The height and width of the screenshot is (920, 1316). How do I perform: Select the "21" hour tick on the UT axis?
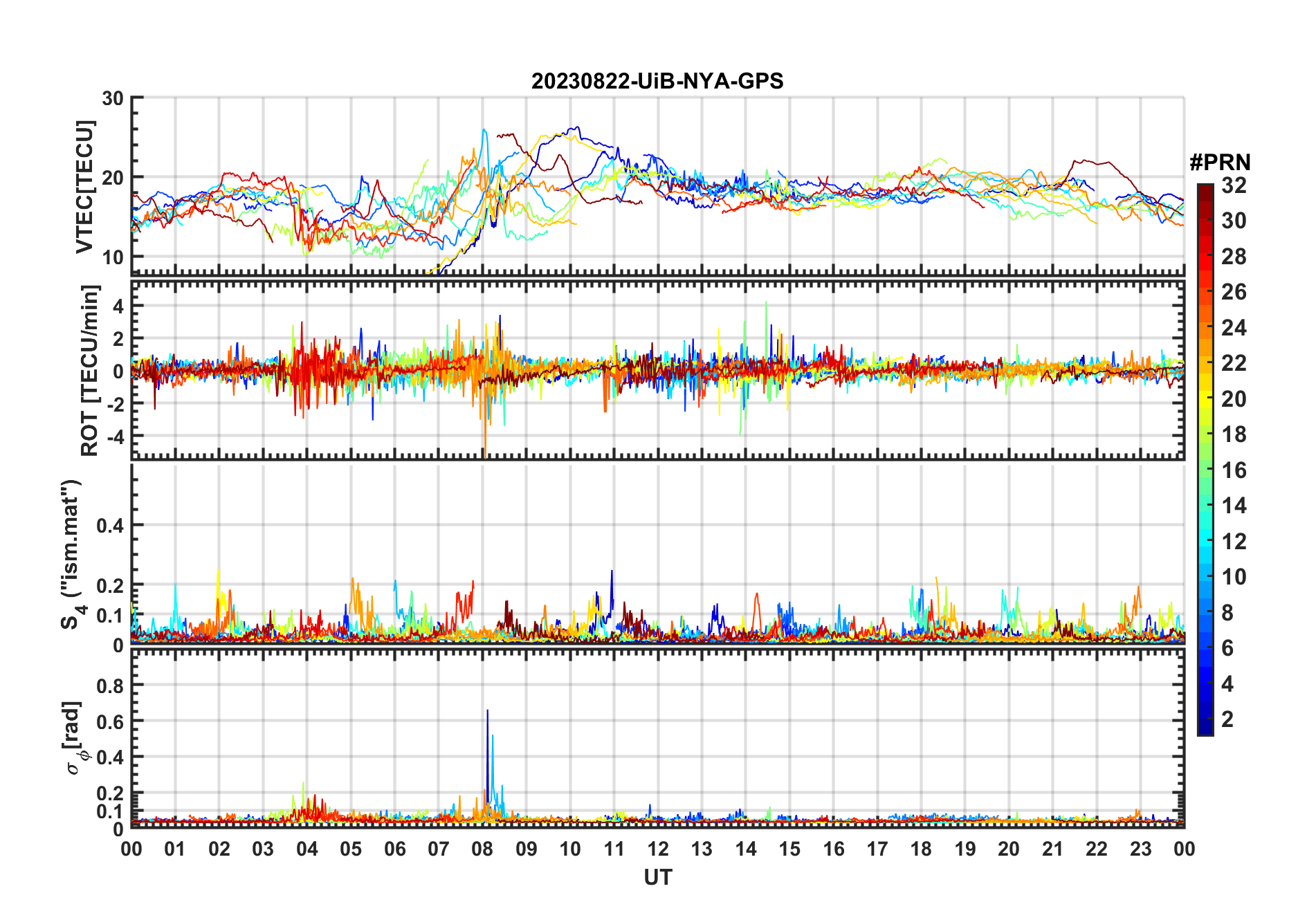[1052, 849]
